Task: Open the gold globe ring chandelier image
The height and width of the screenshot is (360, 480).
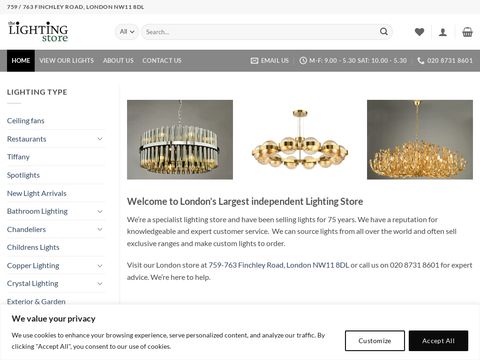Action: click(x=300, y=140)
